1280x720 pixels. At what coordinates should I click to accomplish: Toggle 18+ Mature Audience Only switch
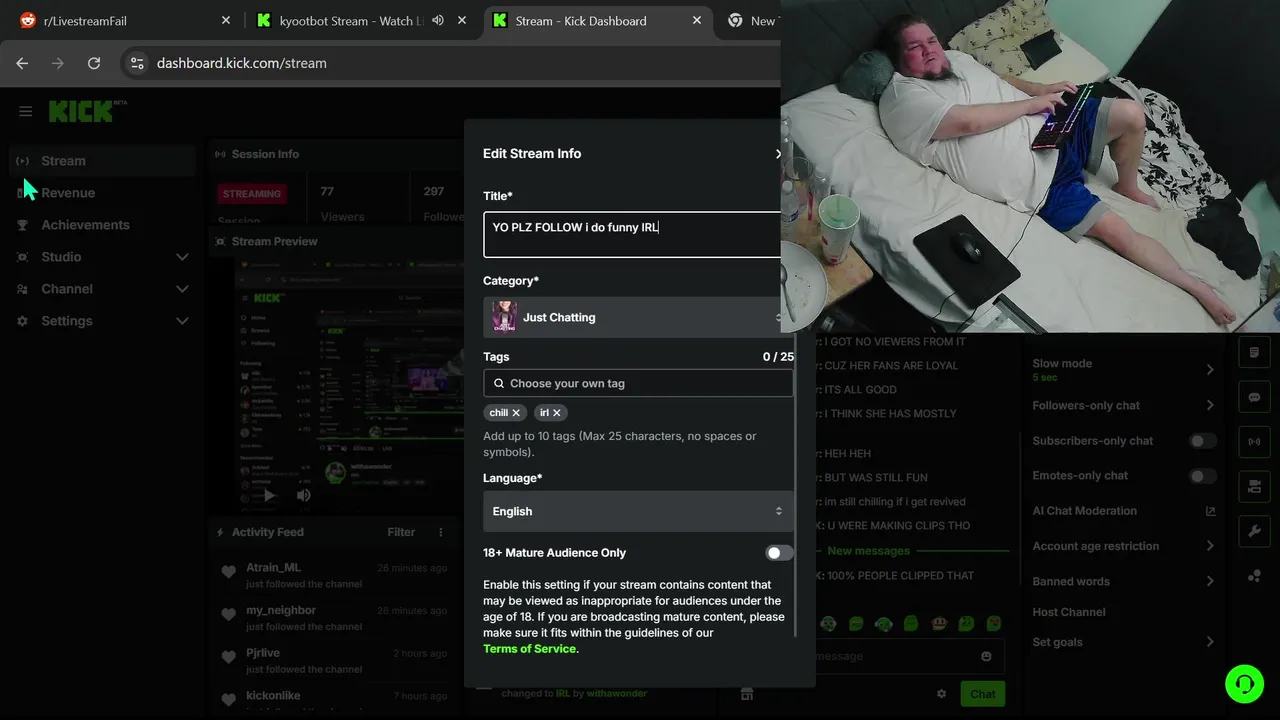pos(779,553)
